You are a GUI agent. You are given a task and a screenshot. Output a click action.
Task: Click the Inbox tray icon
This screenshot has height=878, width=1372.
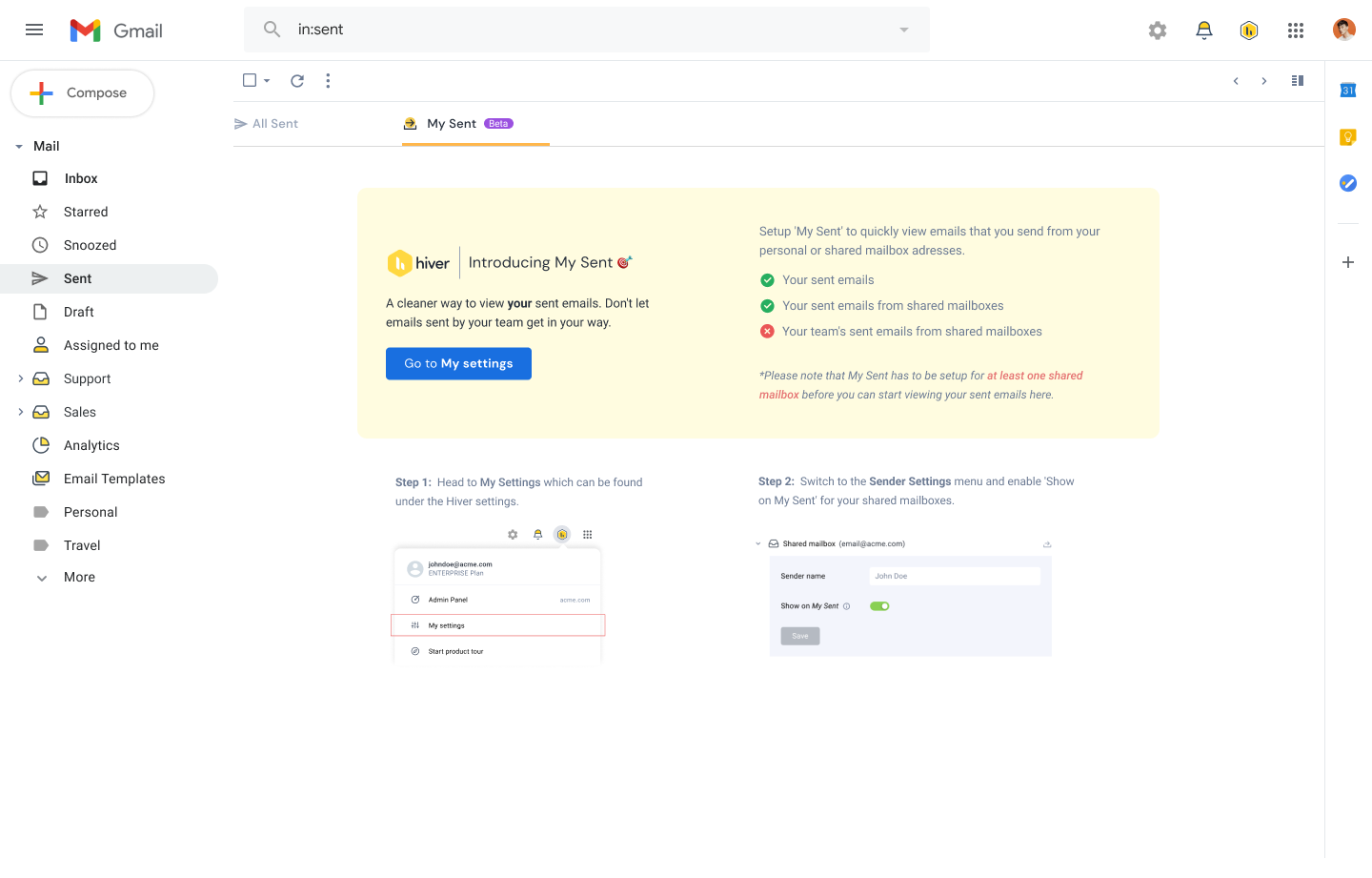pyautogui.click(x=40, y=178)
